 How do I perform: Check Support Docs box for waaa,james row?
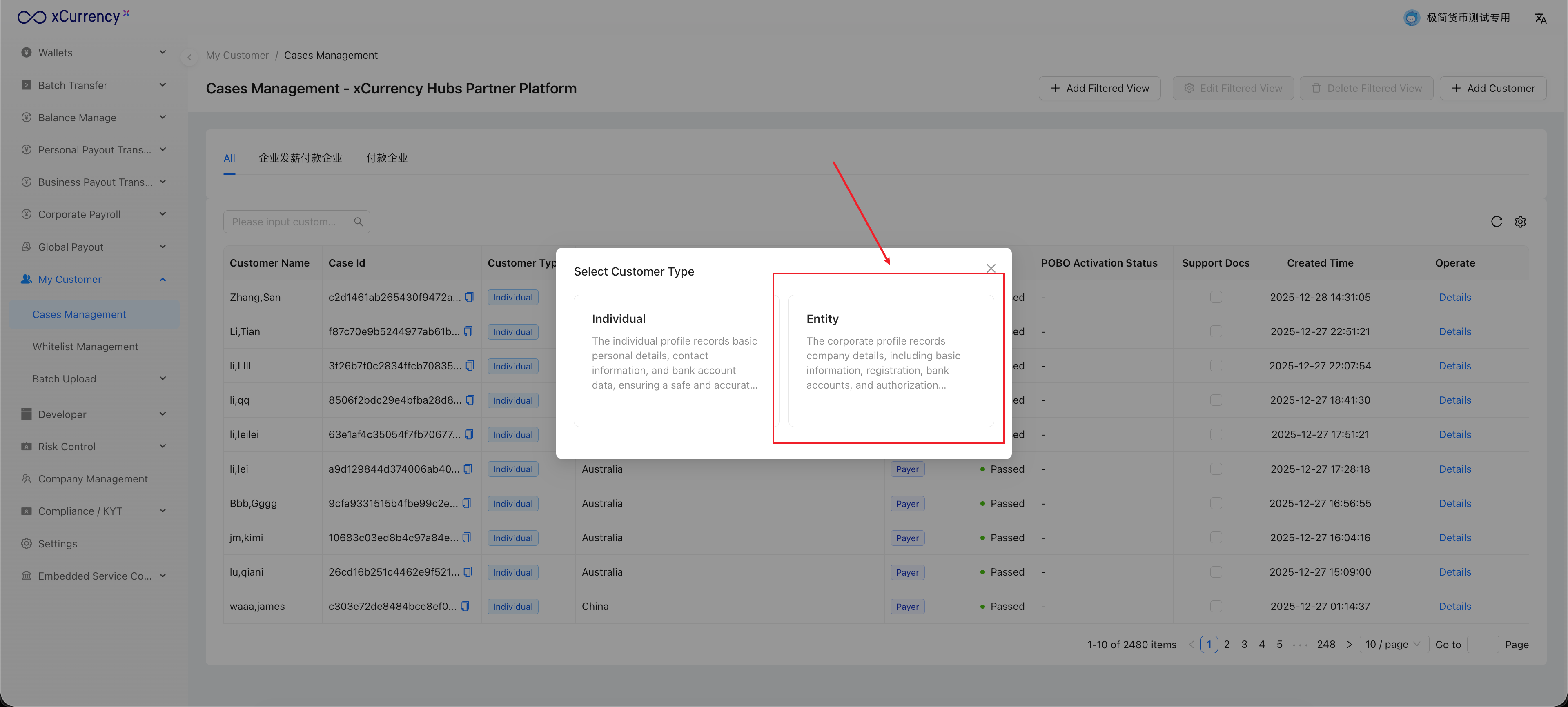pyautogui.click(x=1216, y=606)
